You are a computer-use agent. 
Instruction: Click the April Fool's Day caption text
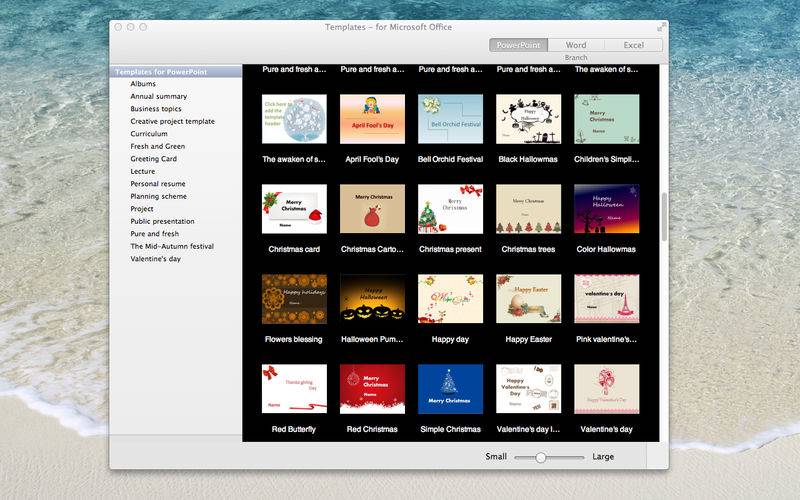tap(372, 159)
